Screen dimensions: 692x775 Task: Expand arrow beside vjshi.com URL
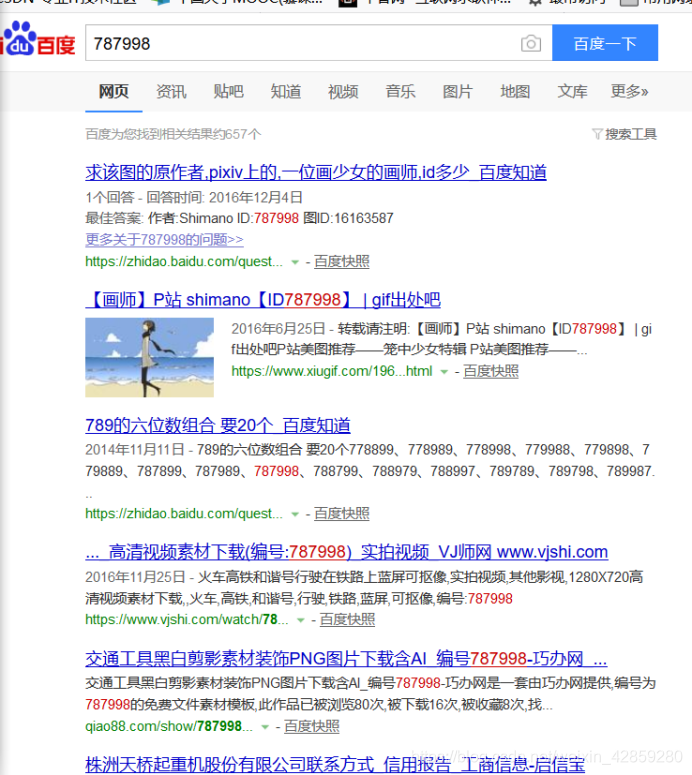(x=301, y=620)
